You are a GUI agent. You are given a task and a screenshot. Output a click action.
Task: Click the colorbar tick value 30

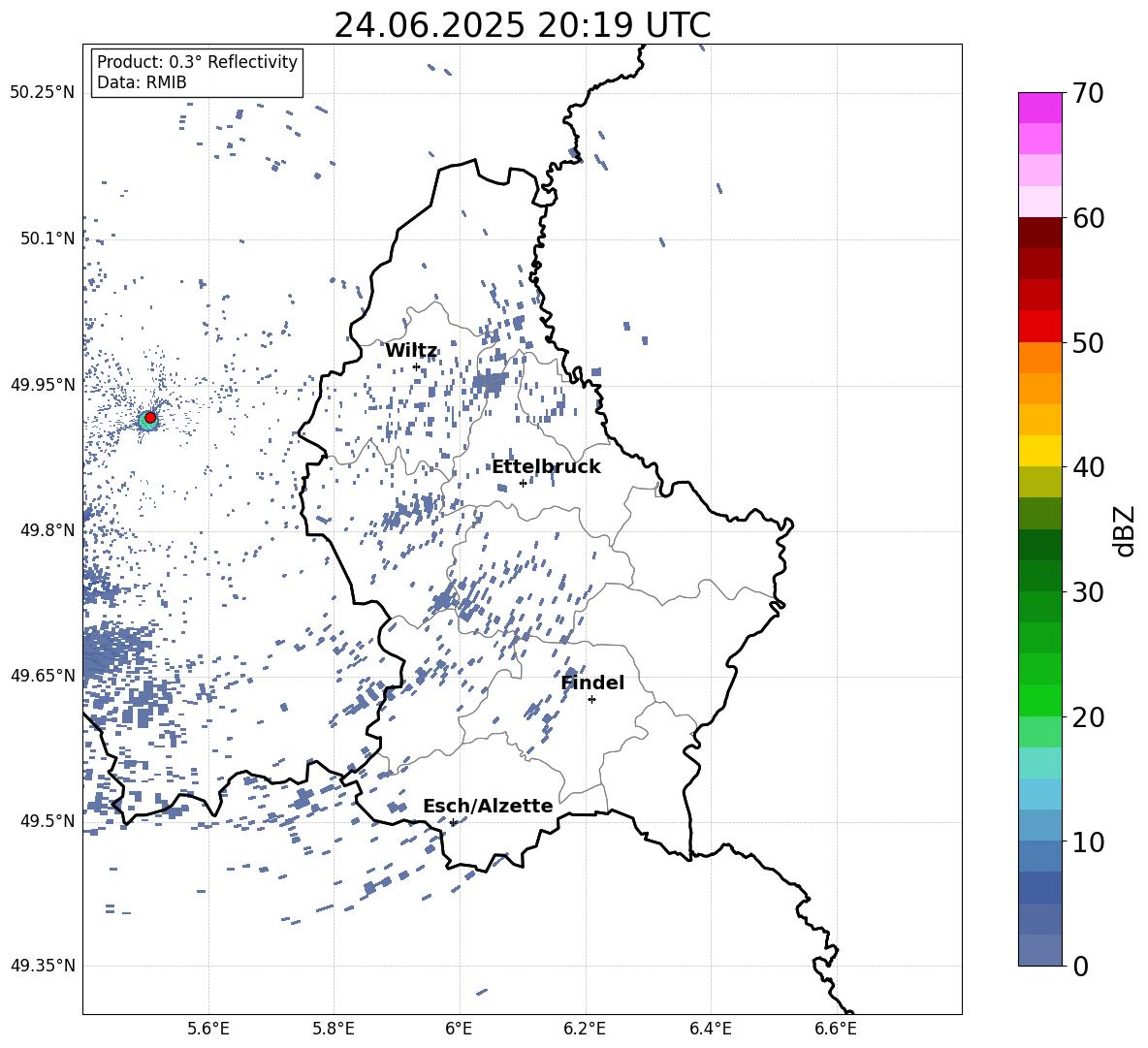pyautogui.click(x=1088, y=592)
